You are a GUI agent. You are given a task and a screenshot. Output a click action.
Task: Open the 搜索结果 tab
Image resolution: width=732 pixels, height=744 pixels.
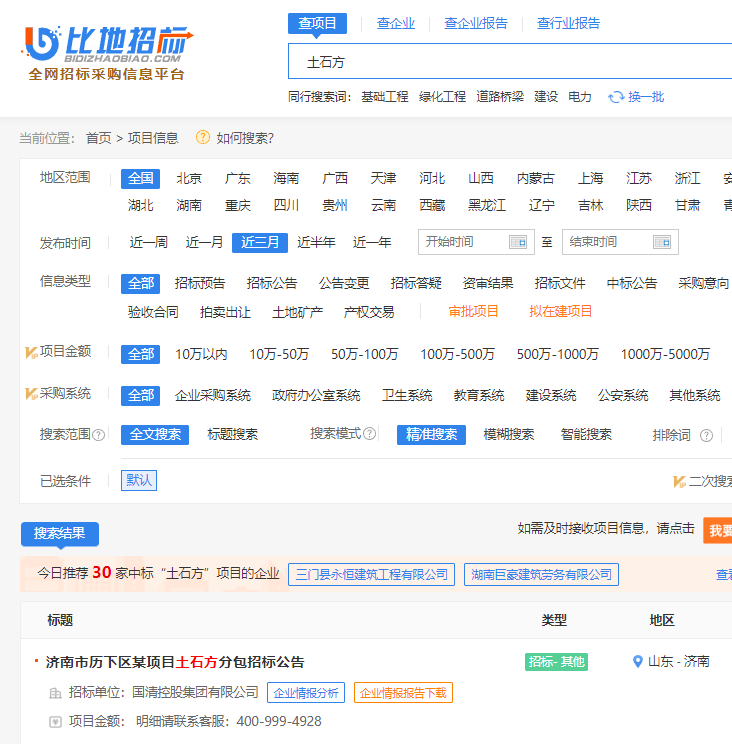click(60, 533)
